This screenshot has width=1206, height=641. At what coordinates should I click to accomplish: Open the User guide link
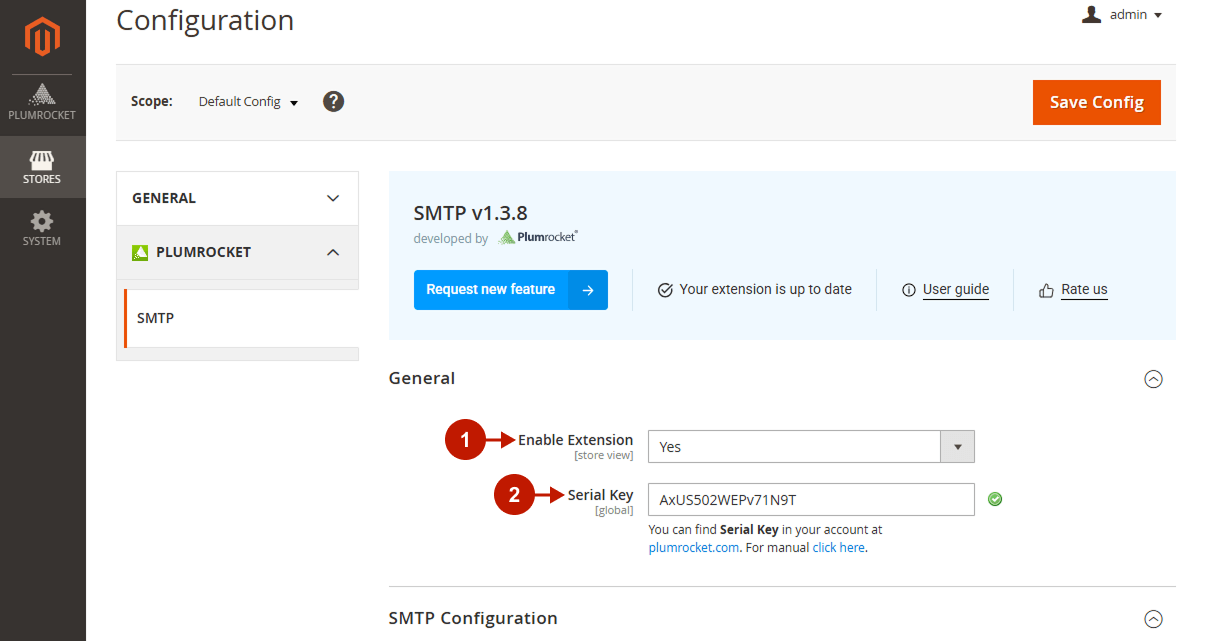click(956, 290)
